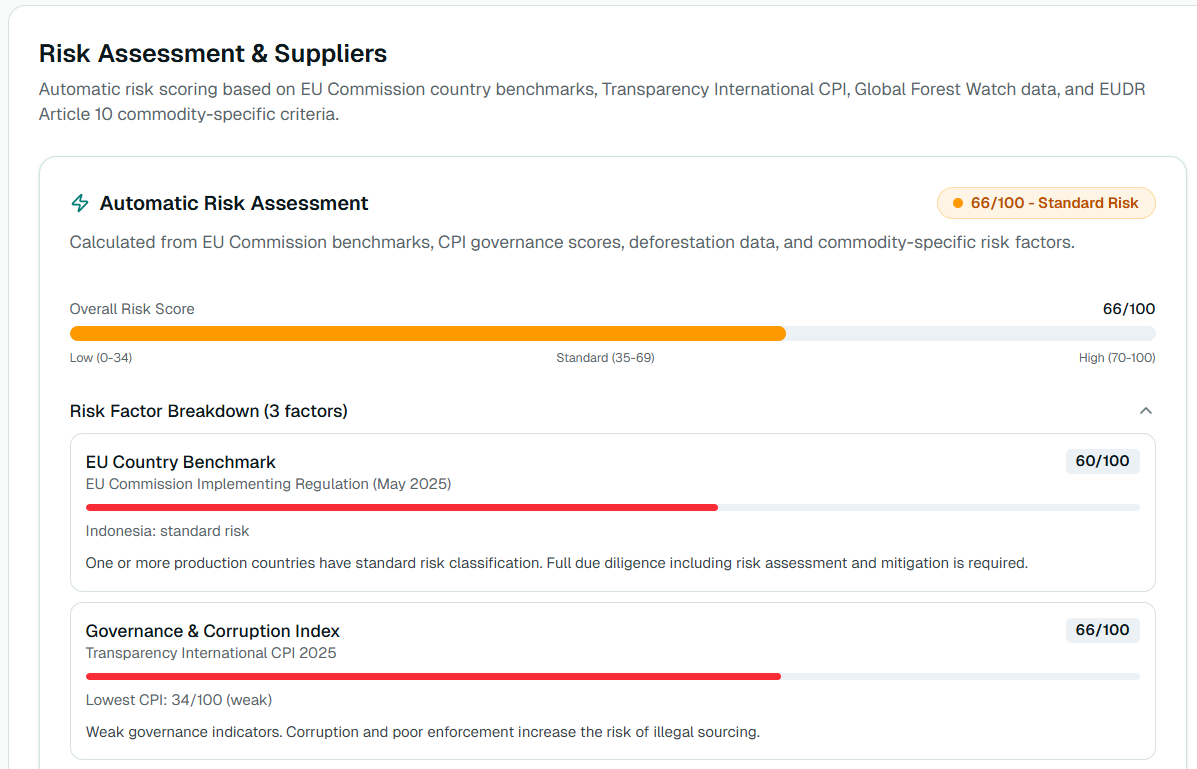
Task: Collapse the Risk Factor Breakdown chevron
Action: 1146,411
